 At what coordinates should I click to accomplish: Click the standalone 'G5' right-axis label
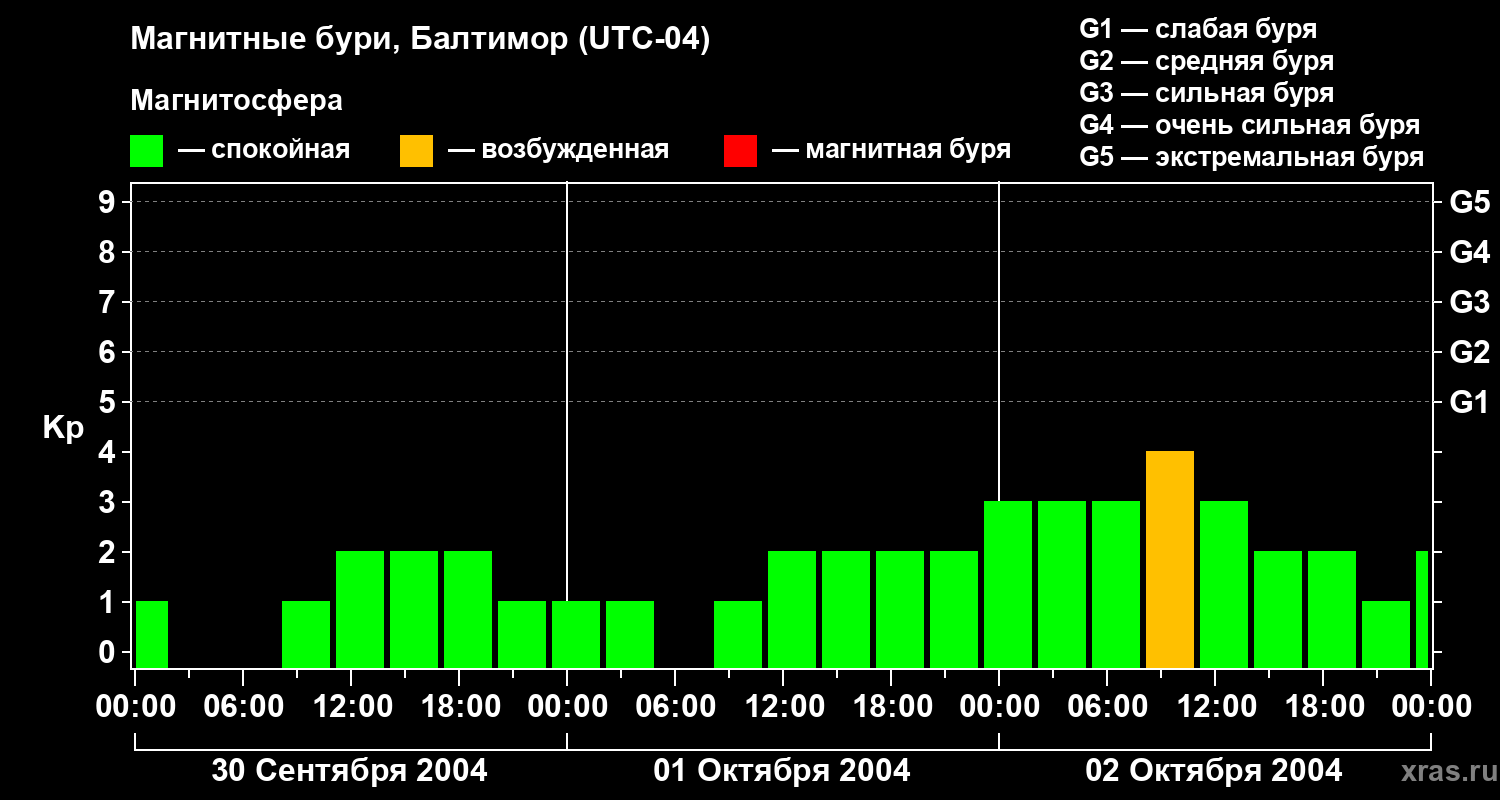[1469, 202]
